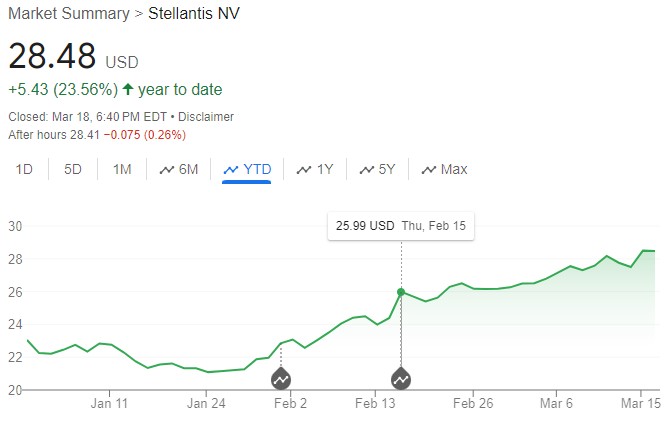Click the trend icon beside Max
This screenshot has height=426, width=671.
click(429, 170)
